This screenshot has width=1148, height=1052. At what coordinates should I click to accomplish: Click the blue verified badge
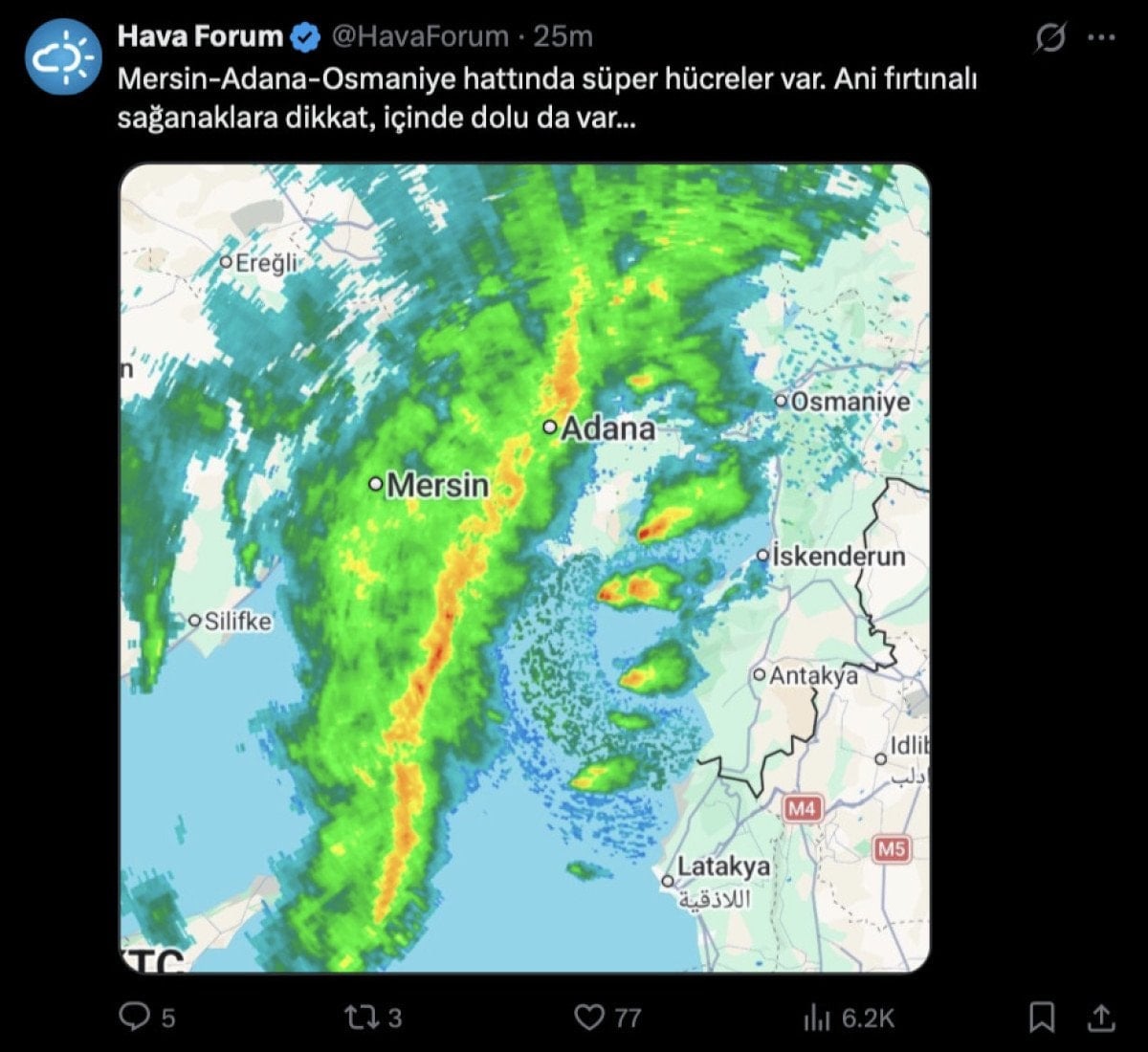tap(306, 37)
